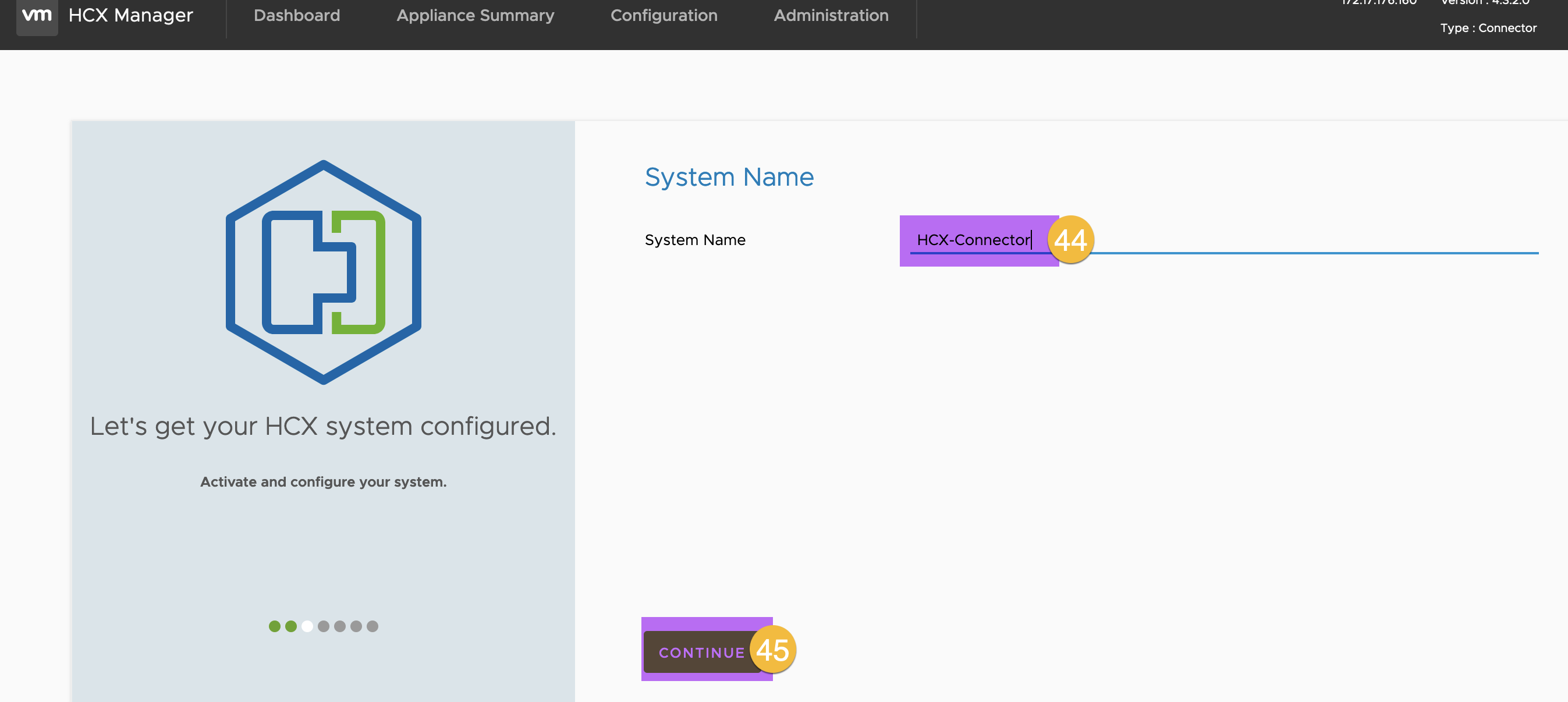Click the System Name field label
The height and width of the screenshot is (702, 1568).
point(695,240)
